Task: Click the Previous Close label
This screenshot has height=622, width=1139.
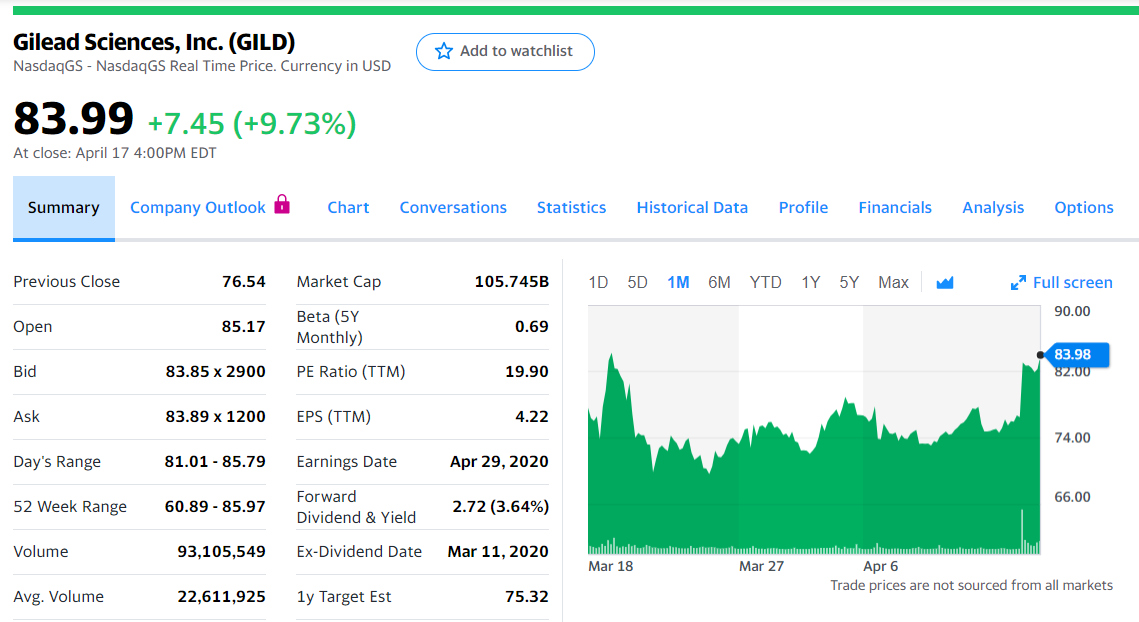Action: [x=67, y=282]
